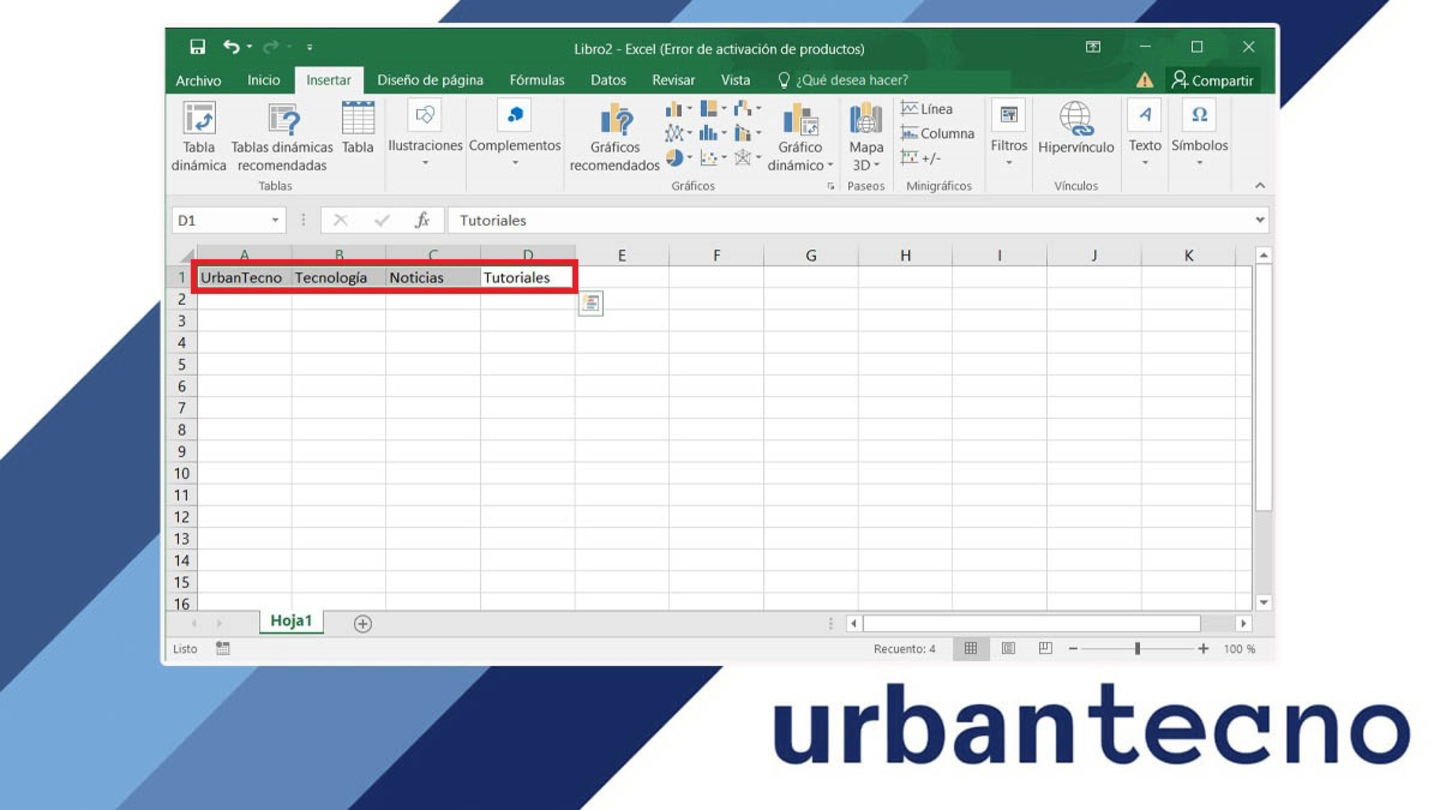Select cell containing Tecnología
Screen dimensions: 1440x810
pyautogui.click(x=338, y=277)
